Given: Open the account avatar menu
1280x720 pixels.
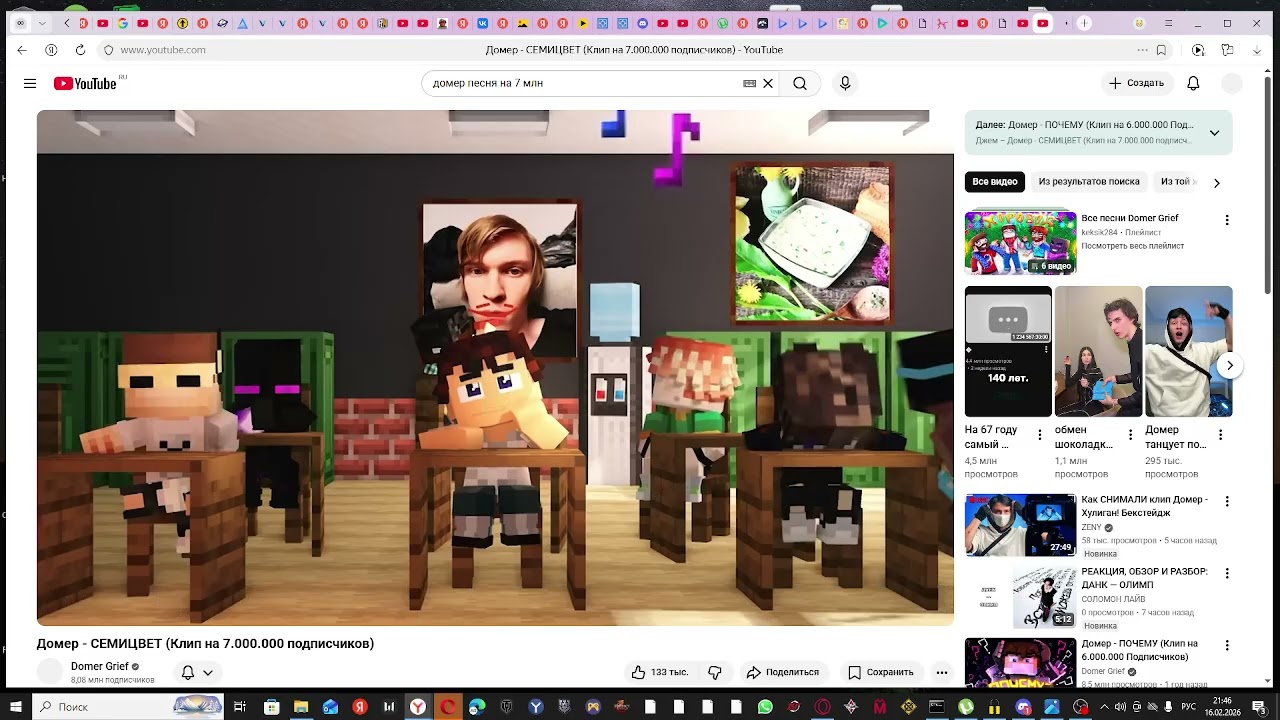Looking at the screenshot, I should pos(1232,83).
